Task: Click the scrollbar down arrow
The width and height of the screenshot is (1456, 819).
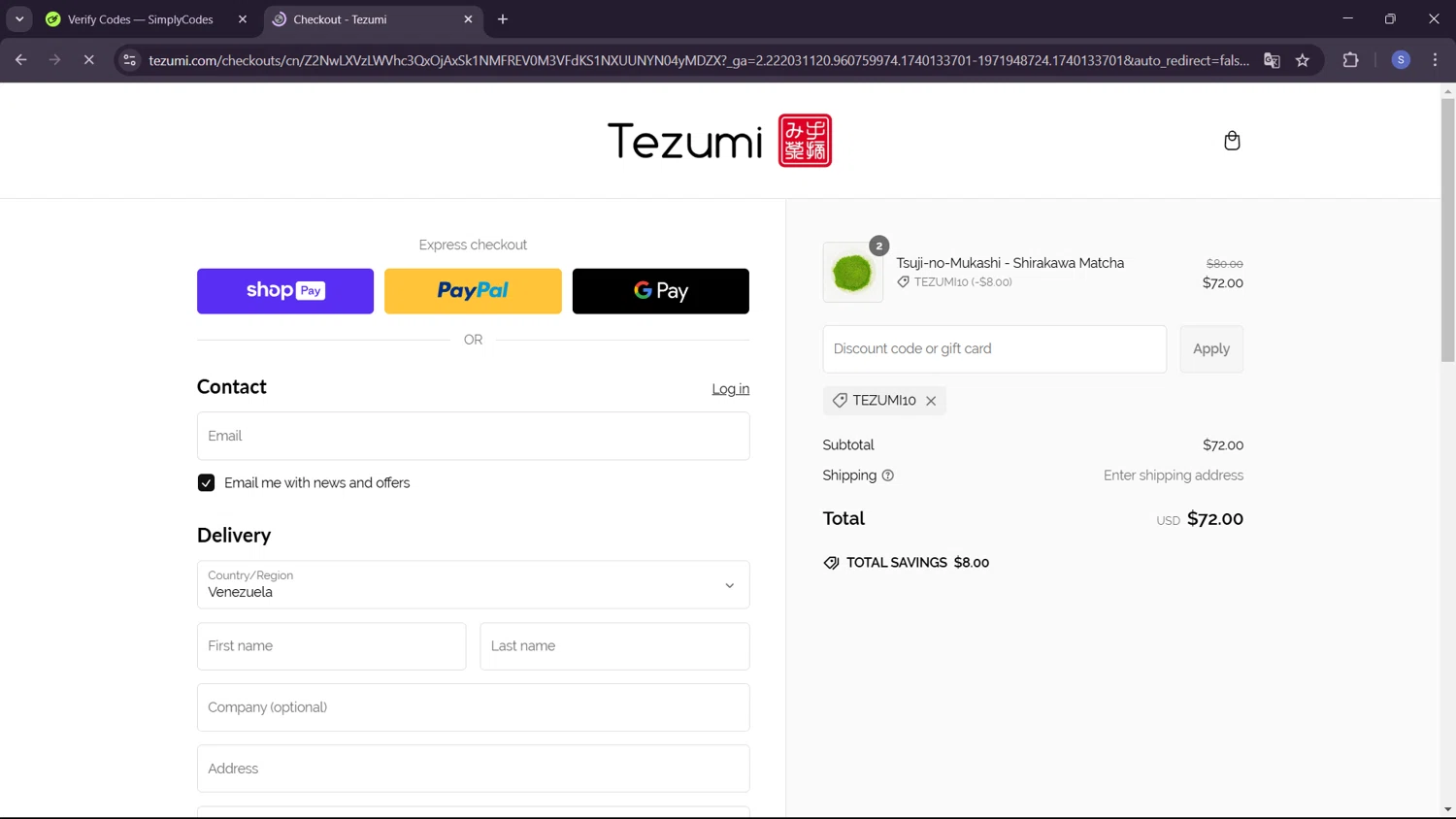Action: point(1447,809)
